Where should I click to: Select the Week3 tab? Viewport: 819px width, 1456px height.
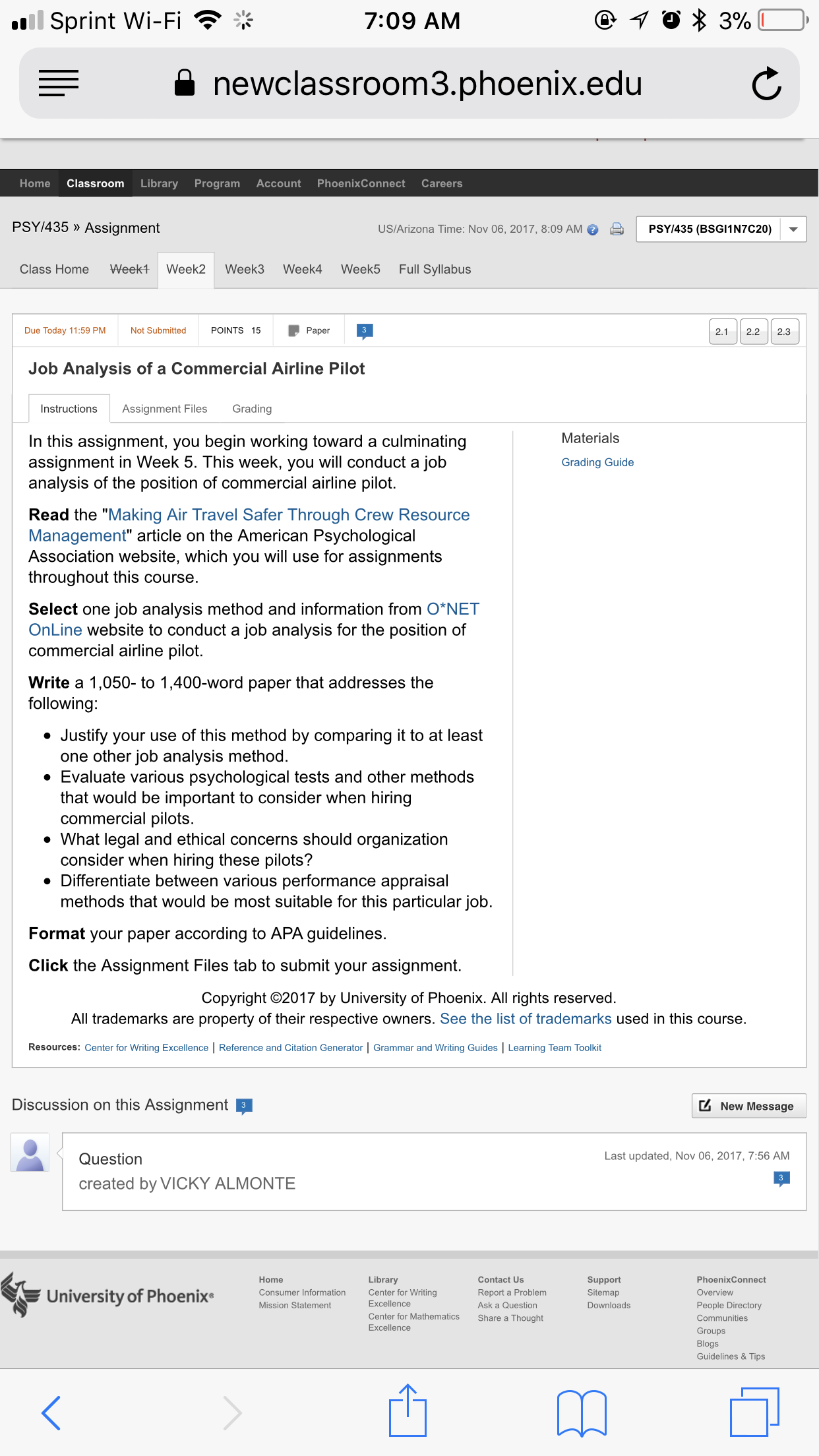tap(245, 269)
